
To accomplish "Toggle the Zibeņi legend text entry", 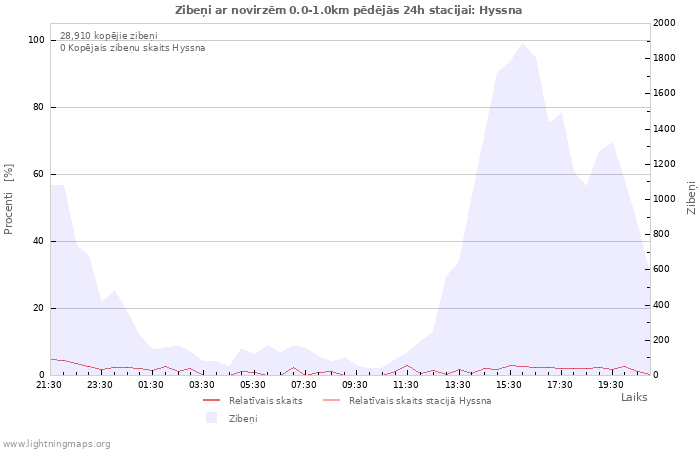I will pyautogui.click(x=243, y=418).
